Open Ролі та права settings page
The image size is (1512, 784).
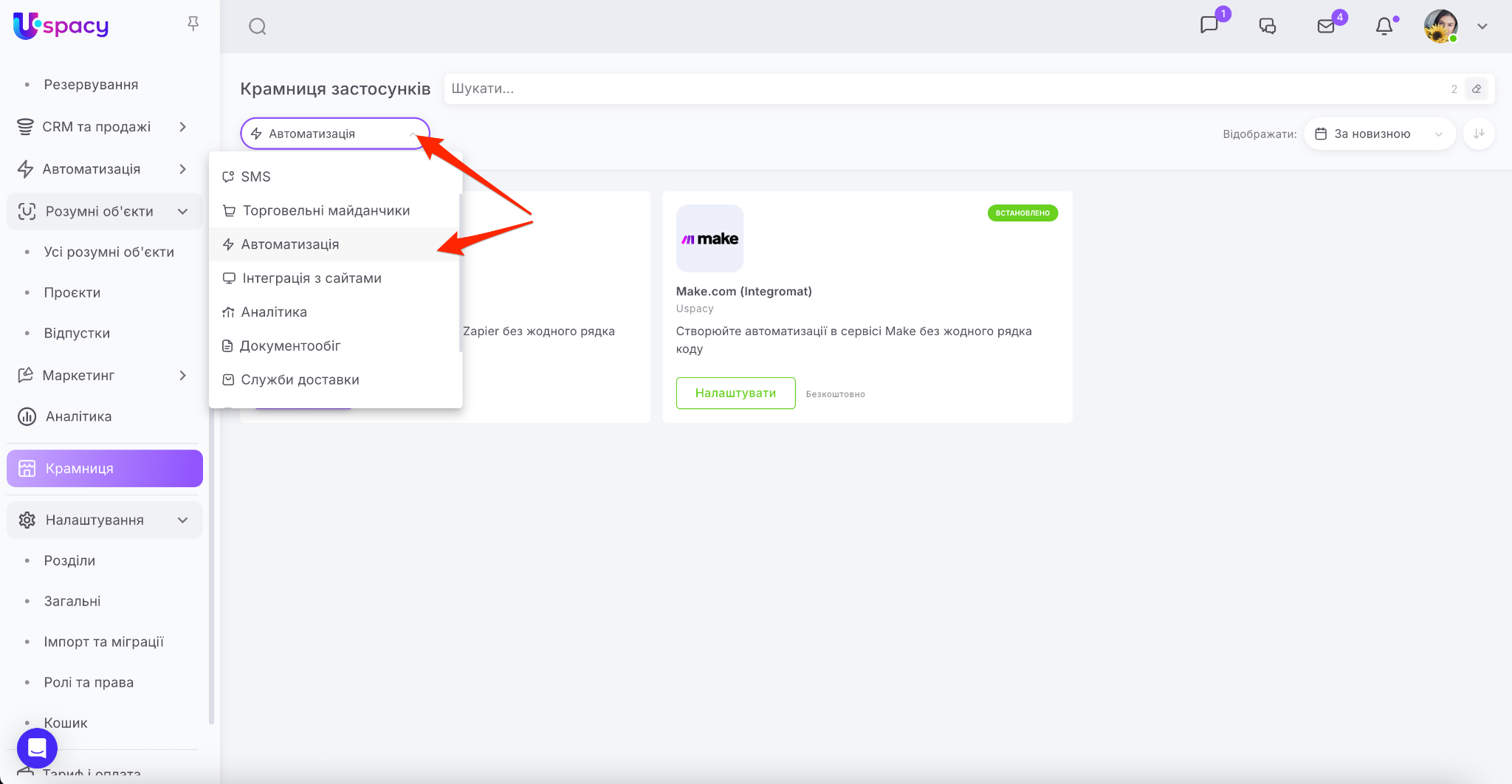pyautogui.click(x=89, y=682)
